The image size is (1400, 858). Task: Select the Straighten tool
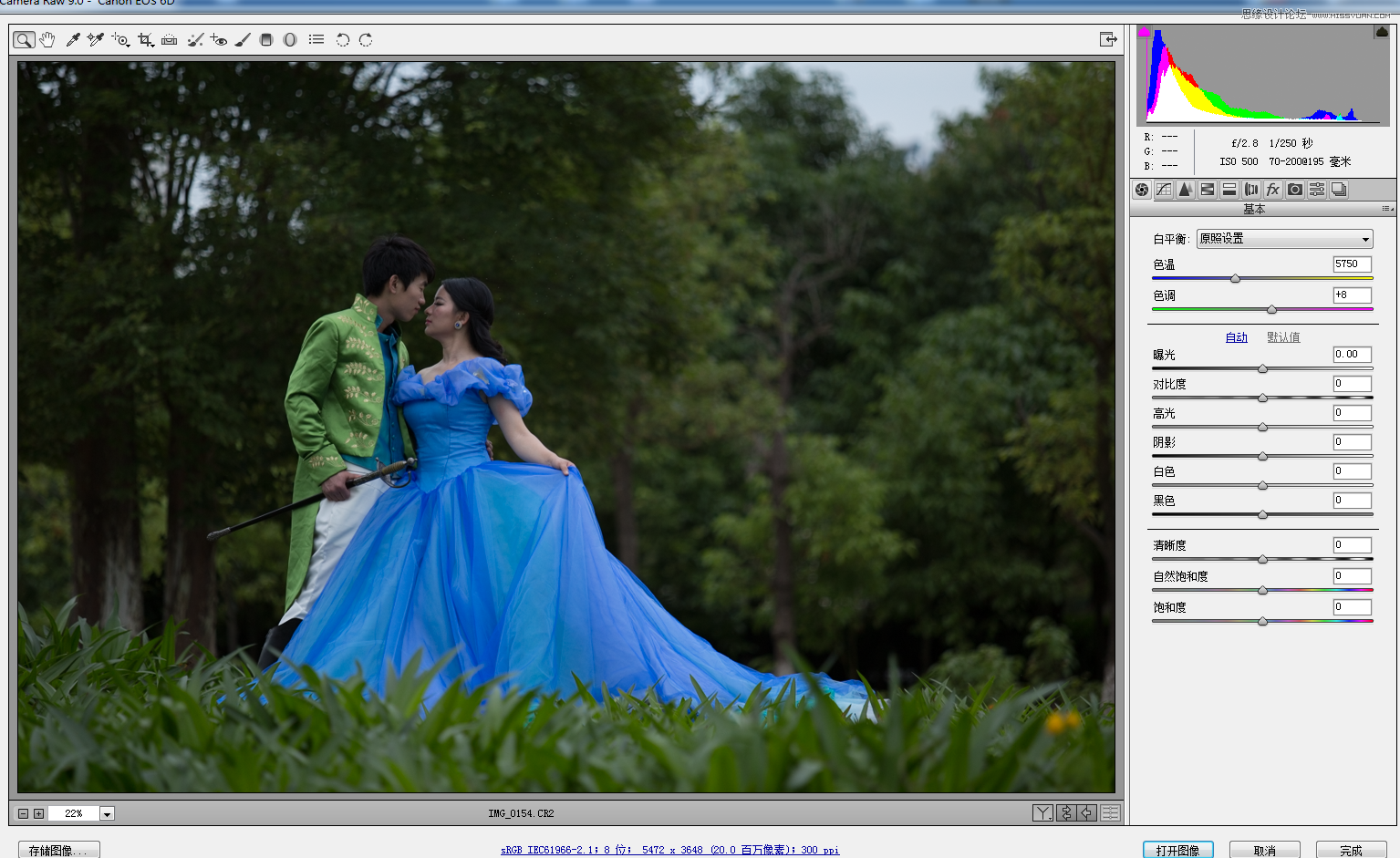click(x=170, y=39)
